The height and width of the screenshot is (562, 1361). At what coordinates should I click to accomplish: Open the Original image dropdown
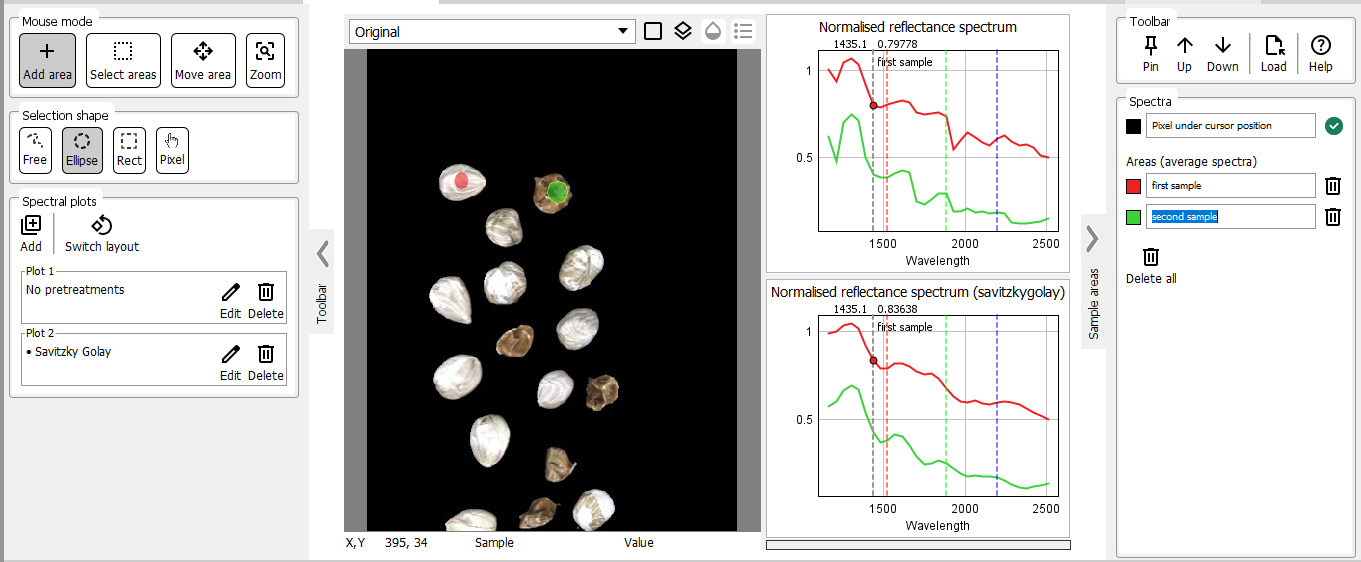(x=492, y=32)
